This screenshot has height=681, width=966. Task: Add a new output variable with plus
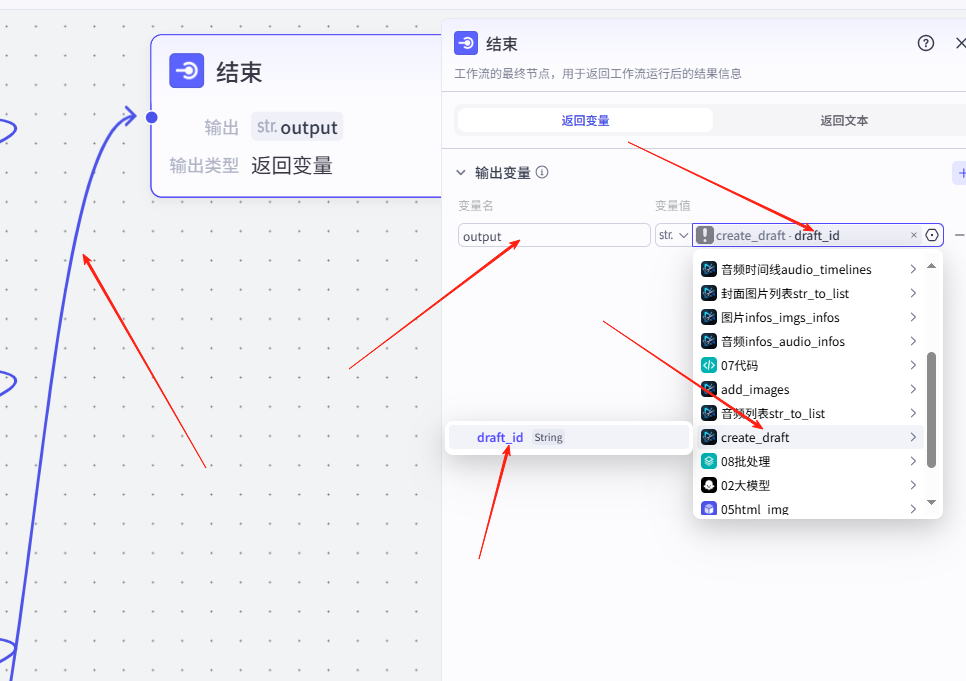(960, 172)
